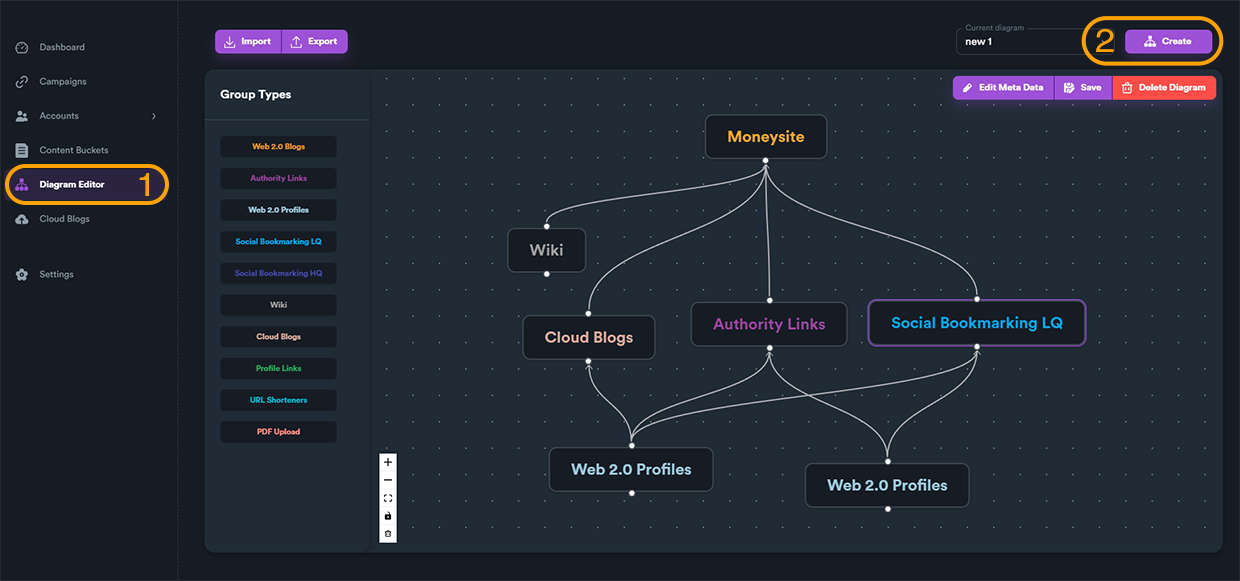
Task: Click the Accounts people icon
Action: click(x=22, y=116)
